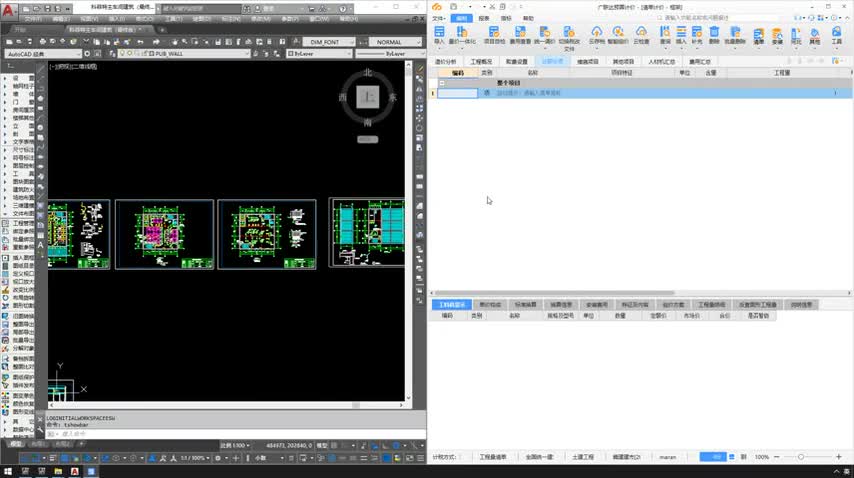Click AutoCAD application logo button

[8, 10]
